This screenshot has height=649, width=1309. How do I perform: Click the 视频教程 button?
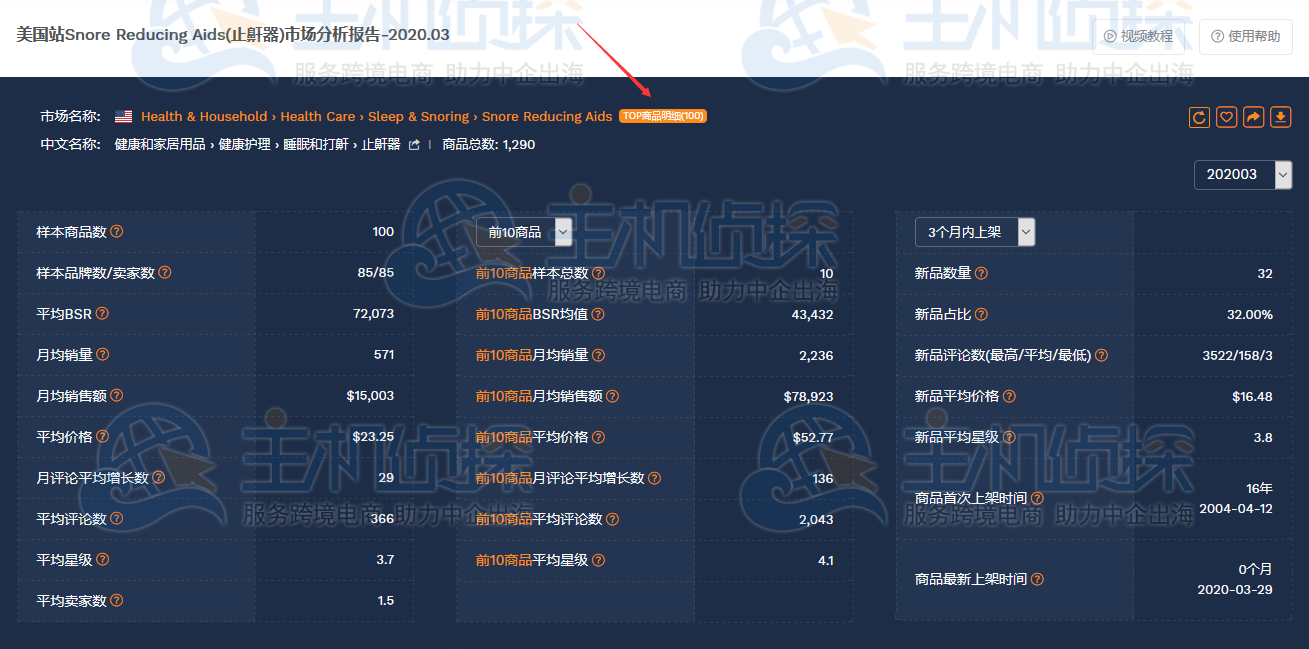(1138, 36)
